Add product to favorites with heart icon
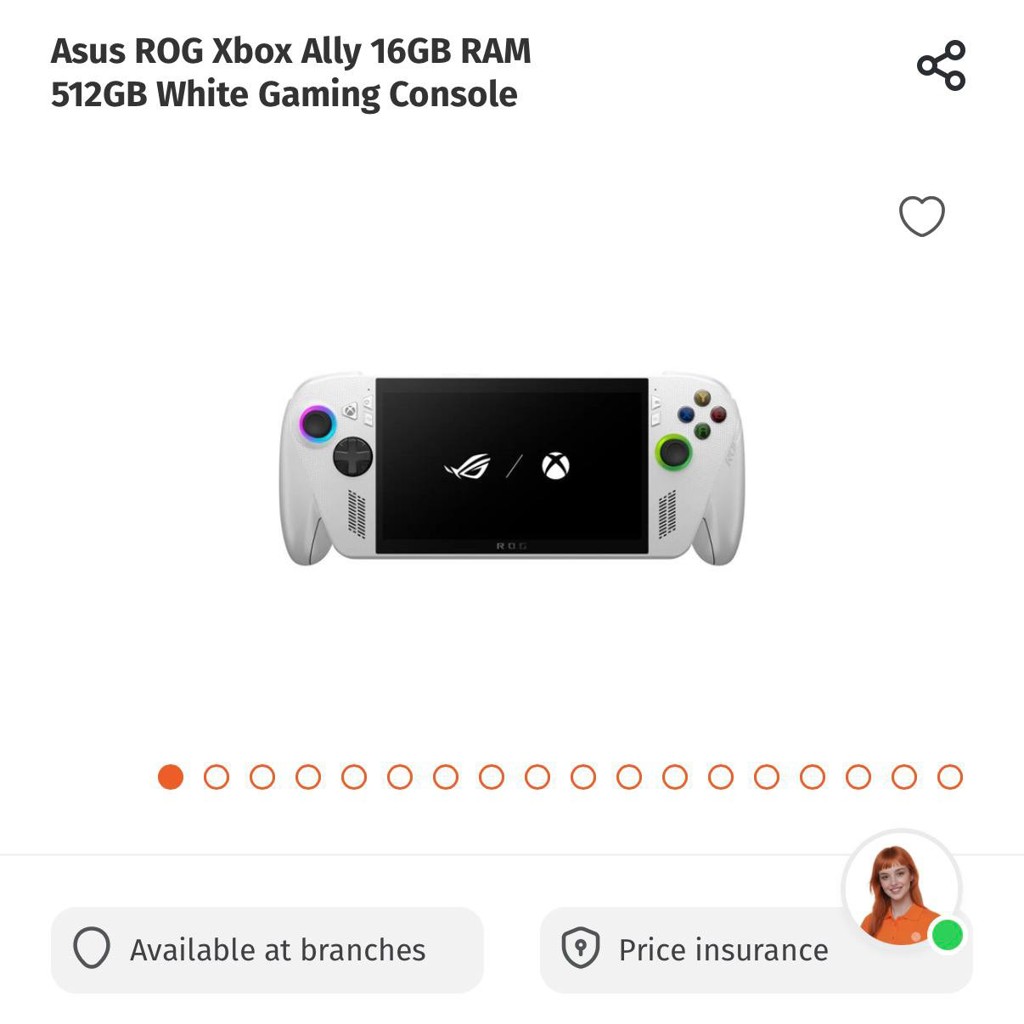This screenshot has height=1024, width=1024. click(x=921, y=216)
